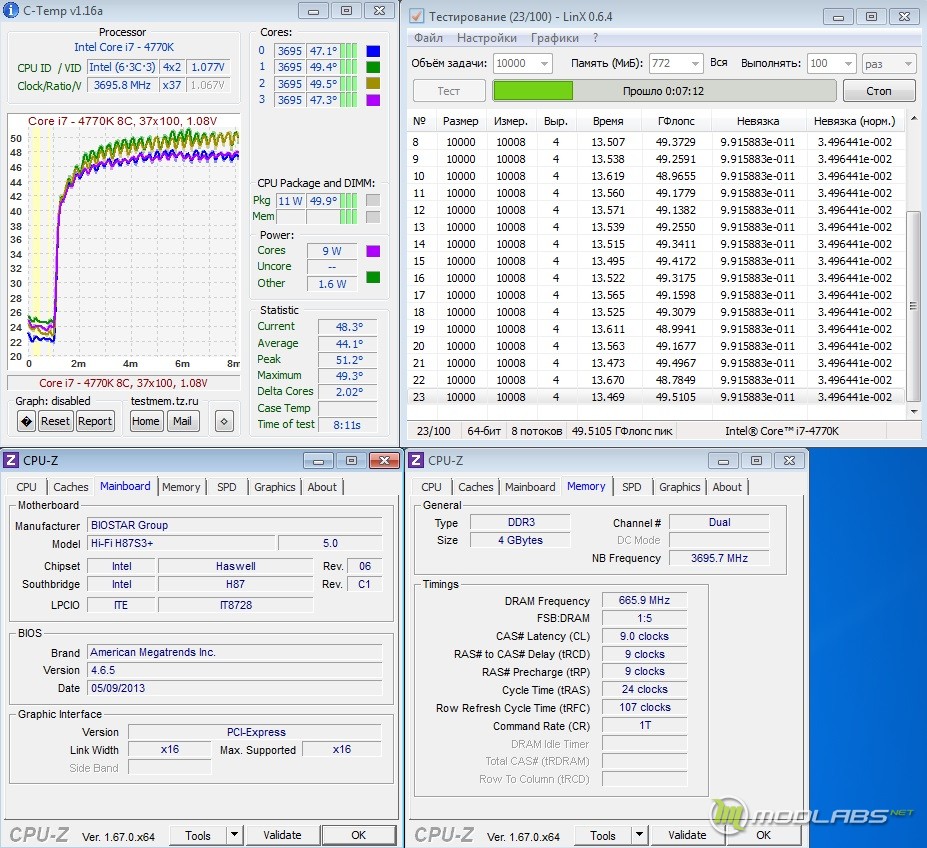Switch to Caches tab in Mainboard CPU-Z window
Viewport: 927px width, 848px height.
pos(71,487)
